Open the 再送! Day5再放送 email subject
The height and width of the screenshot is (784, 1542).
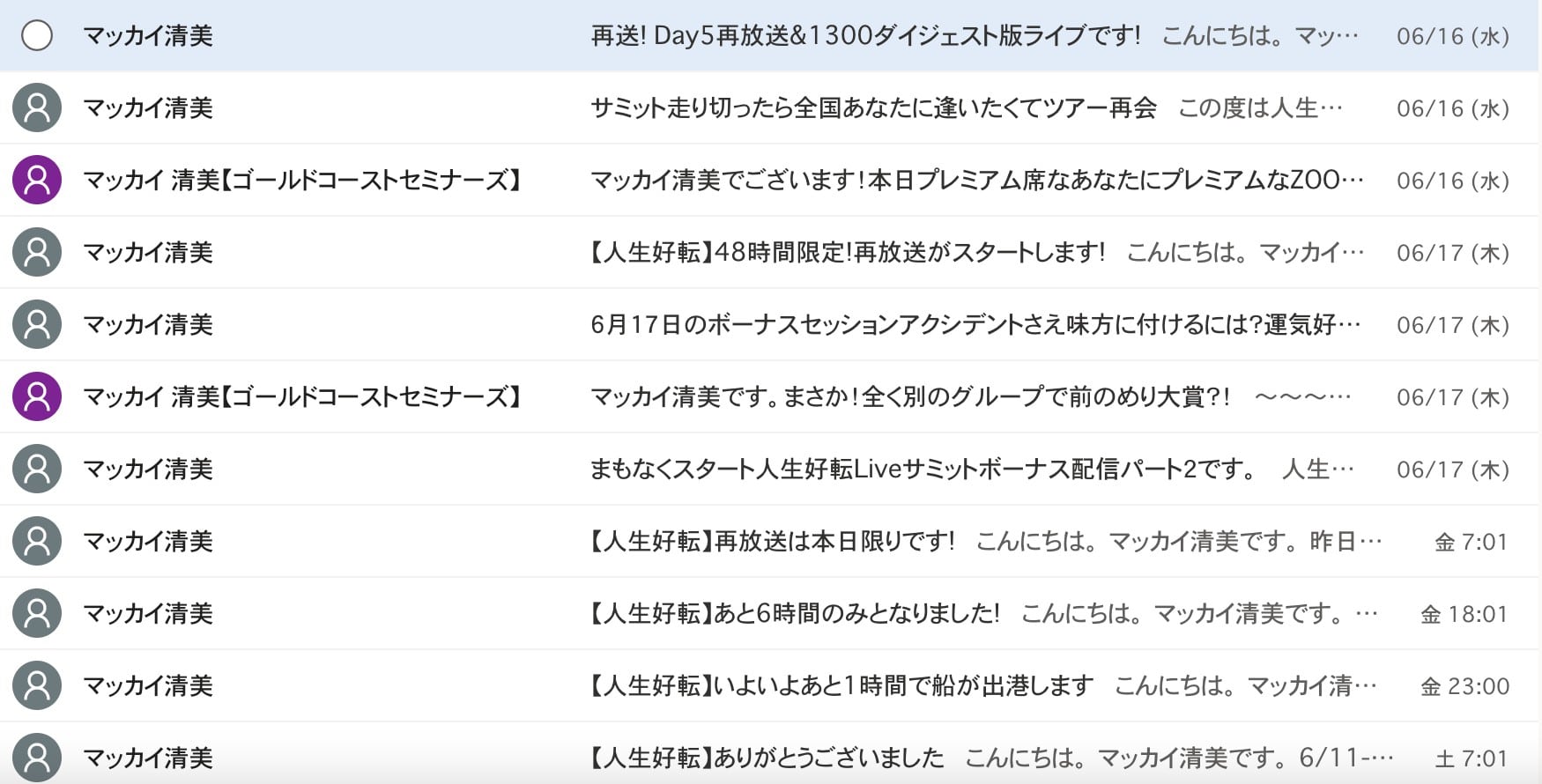click(x=865, y=36)
